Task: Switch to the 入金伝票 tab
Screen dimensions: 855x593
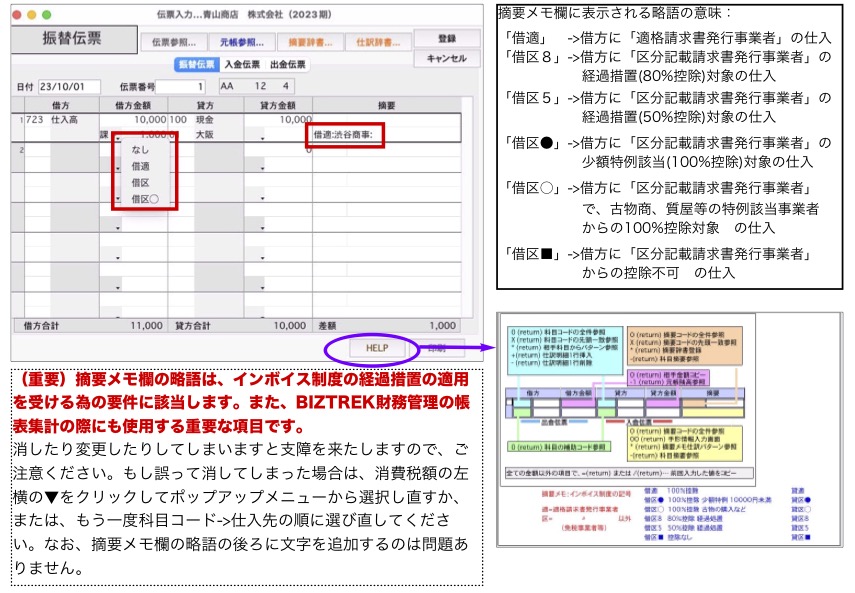Action: pyautogui.click(x=241, y=65)
